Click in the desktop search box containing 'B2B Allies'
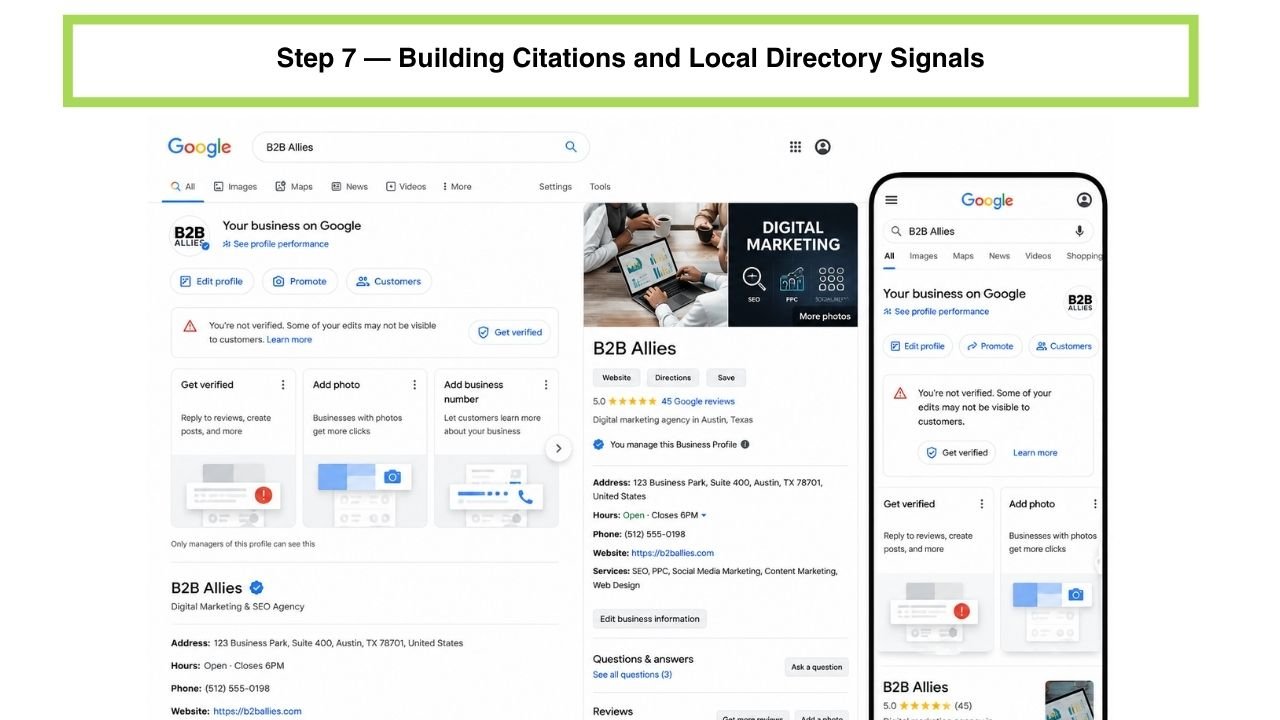The height and width of the screenshot is (720, 1280). pyautogui.click(x=420, y=147)
